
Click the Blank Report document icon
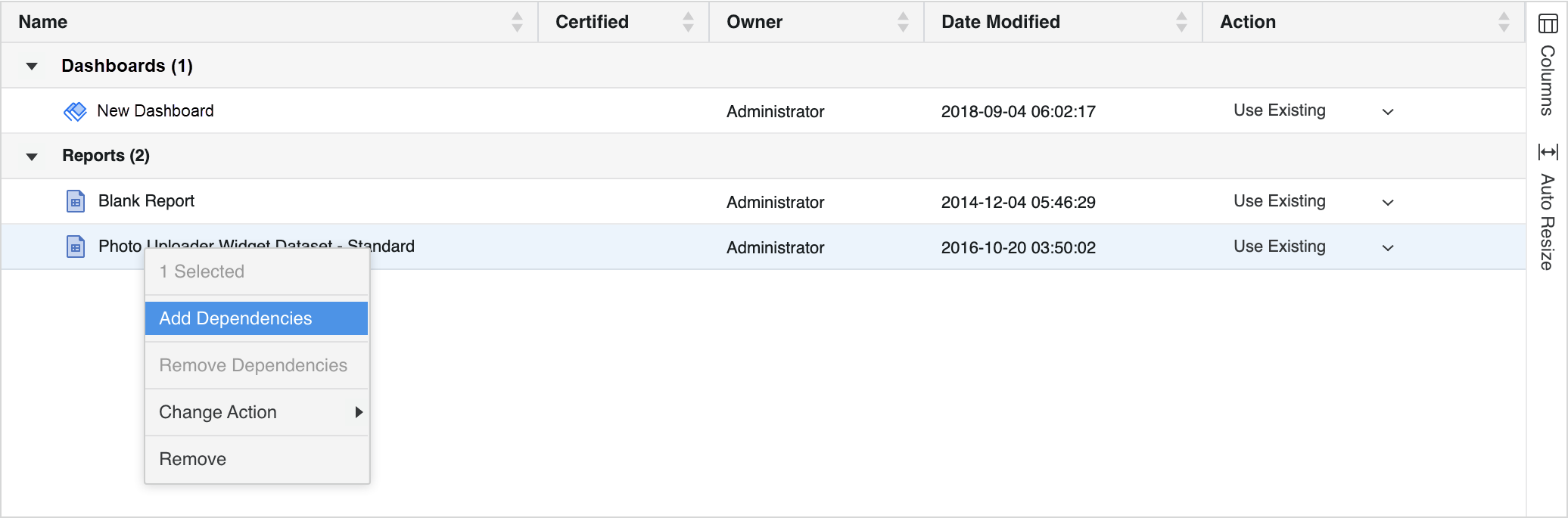tap(76, 202)
